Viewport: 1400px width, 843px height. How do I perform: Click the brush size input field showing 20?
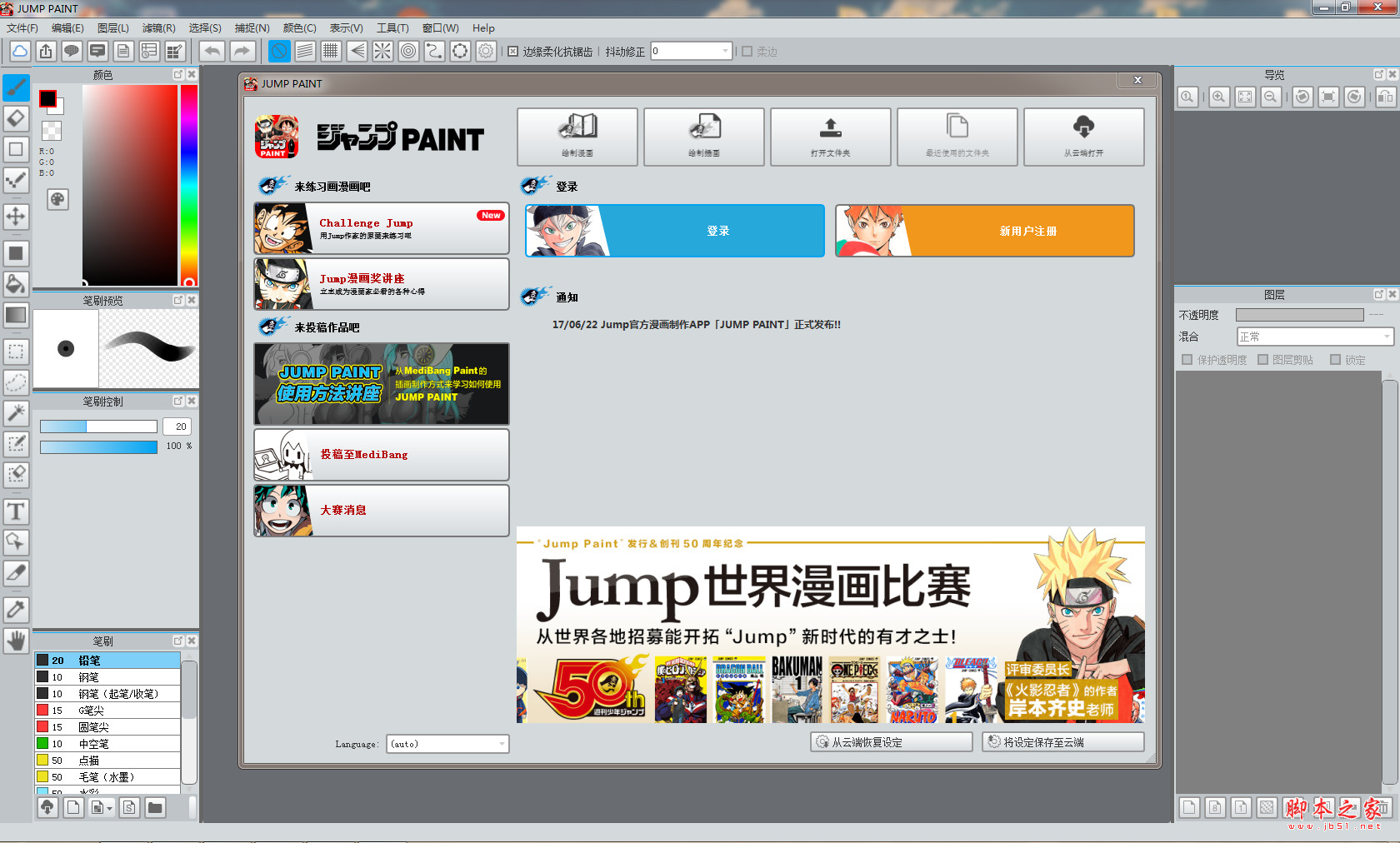click(x=177, y=426)
